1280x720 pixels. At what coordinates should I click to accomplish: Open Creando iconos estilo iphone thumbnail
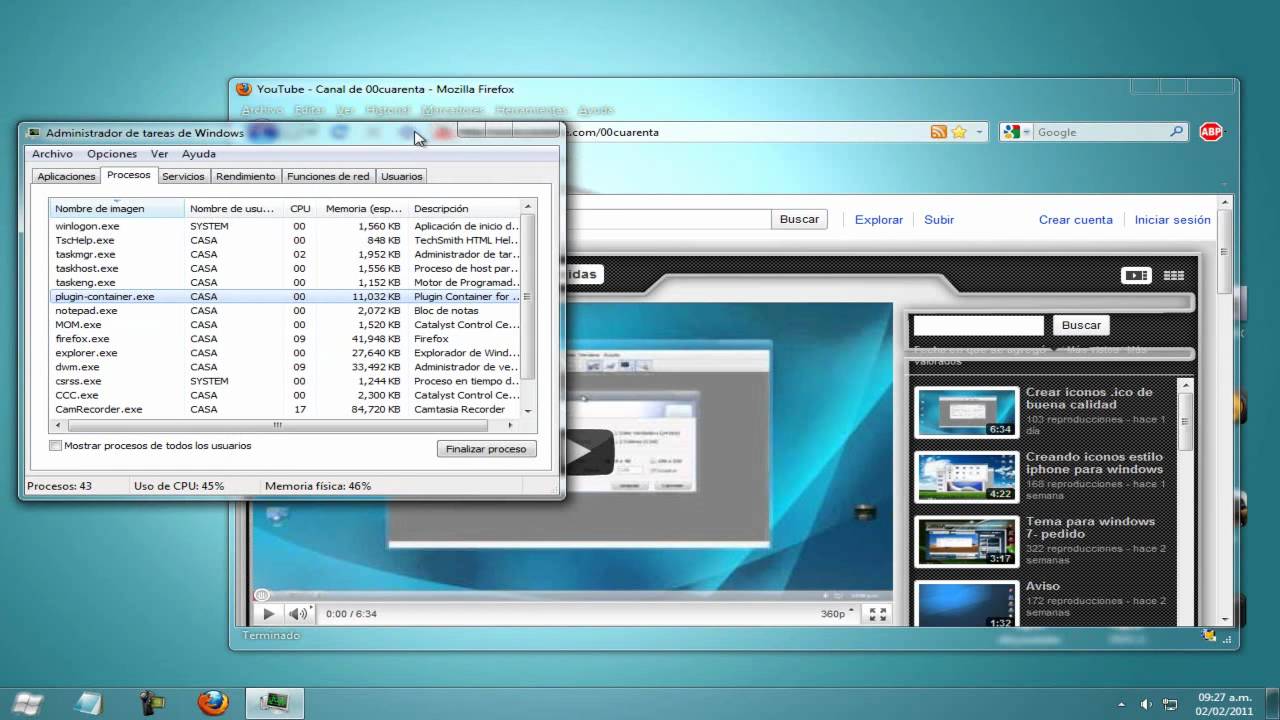pos(966,477)
